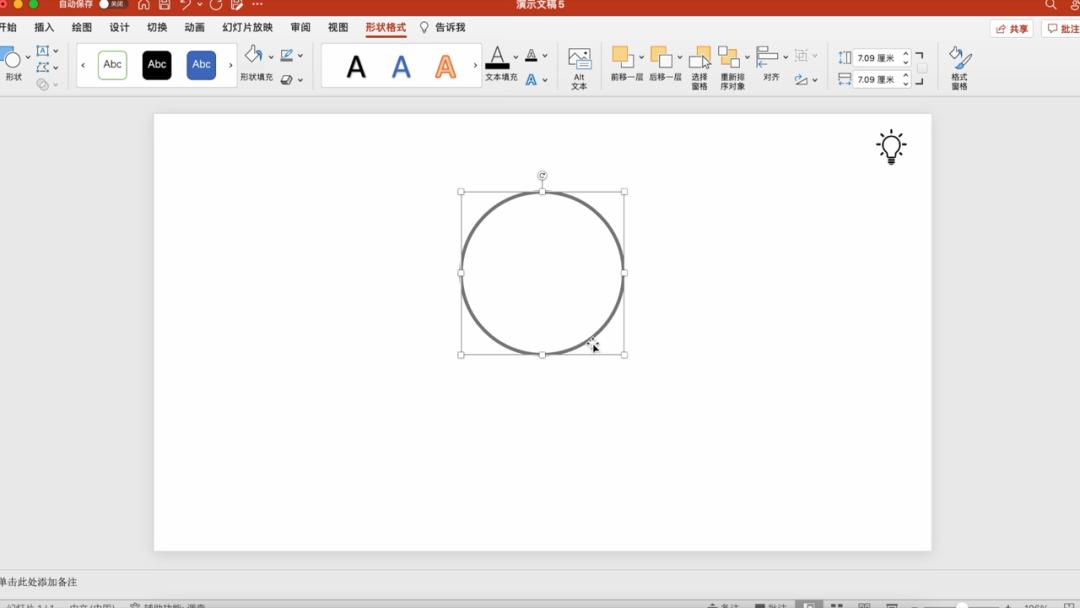This screenshot has height=608, width=1080.
Task: Open the 绘图 tab
Action: click(81, 28)
